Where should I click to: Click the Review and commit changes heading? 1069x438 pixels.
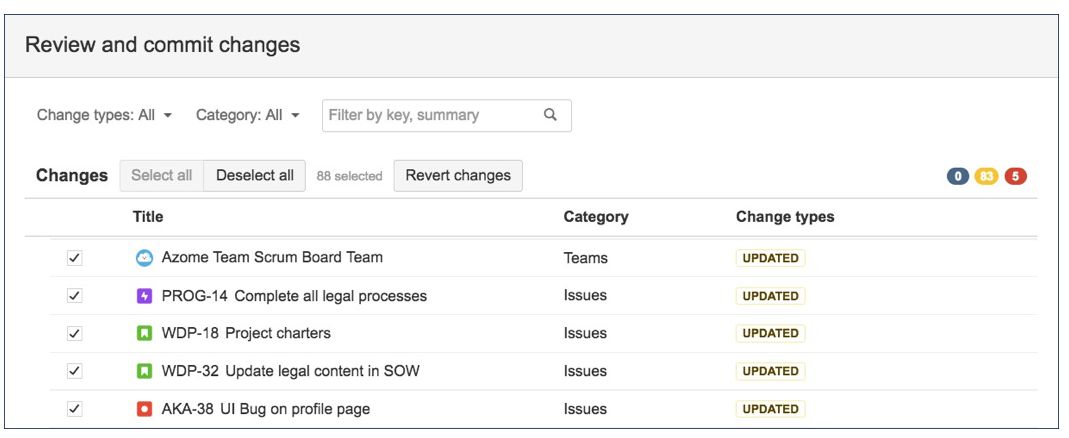(x=162, y=45)
